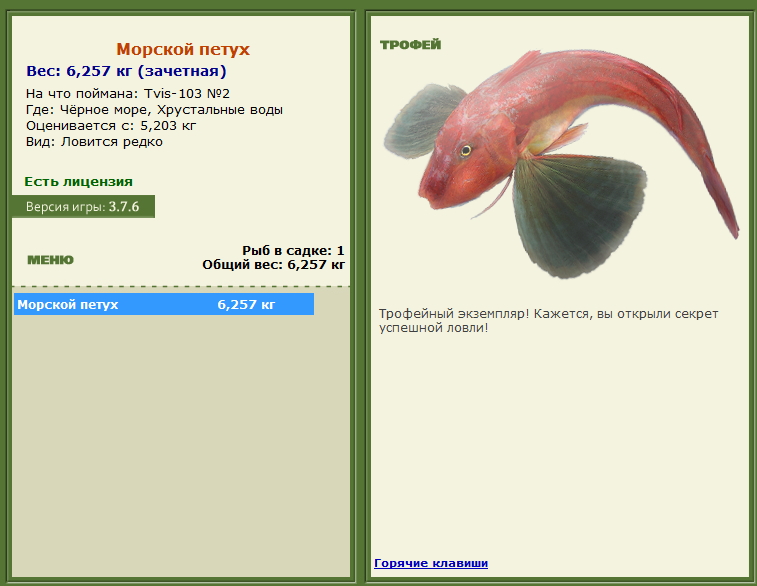Click the empty keepnet list area
757x586 pixels.
tap(181, 446)
